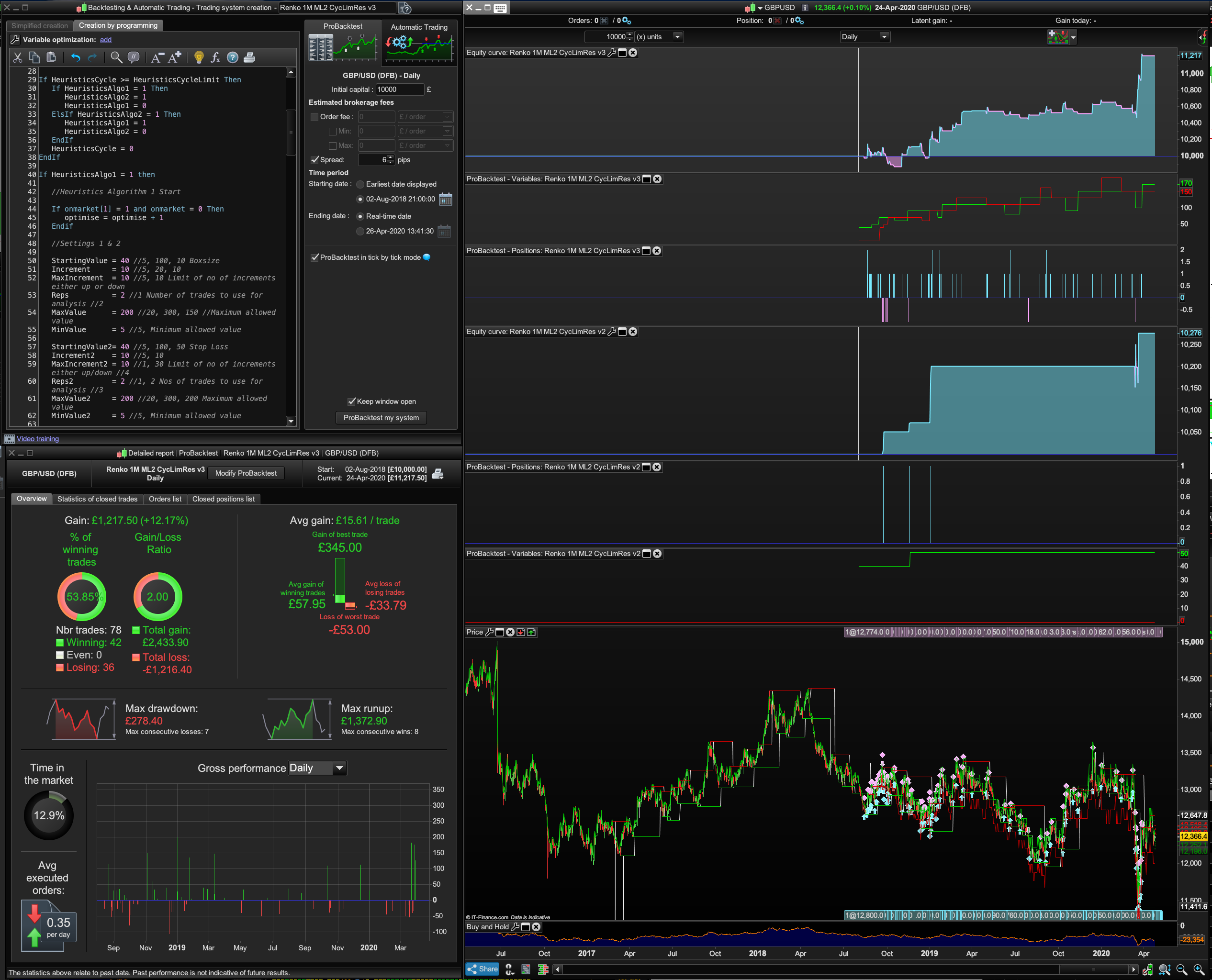
Task: Click the magnifying glass search icon in editor
Action: [116, 57]
